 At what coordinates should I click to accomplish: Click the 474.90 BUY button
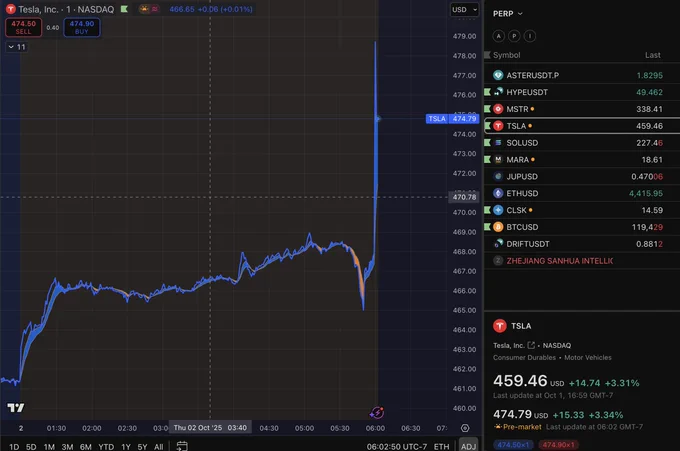tap(82, 27)
